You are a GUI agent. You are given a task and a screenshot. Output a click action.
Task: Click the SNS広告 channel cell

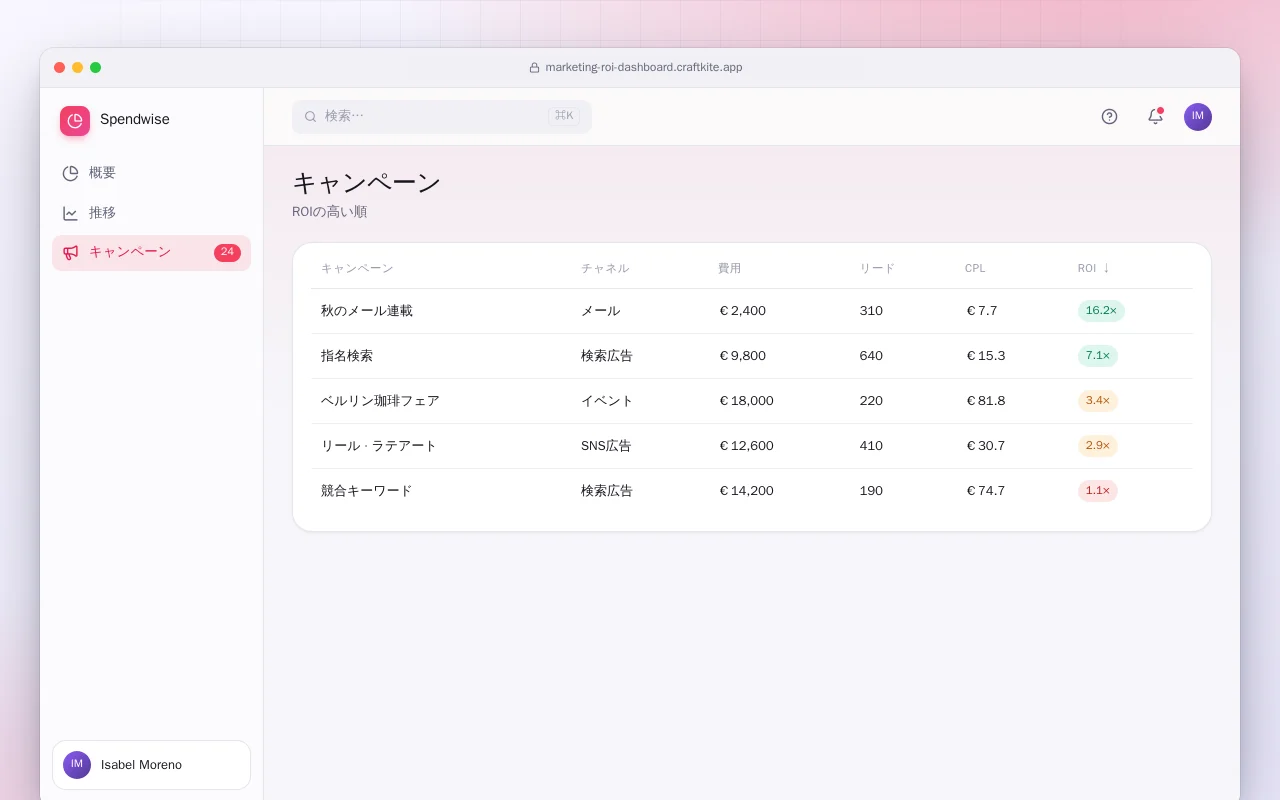[606, 446]
